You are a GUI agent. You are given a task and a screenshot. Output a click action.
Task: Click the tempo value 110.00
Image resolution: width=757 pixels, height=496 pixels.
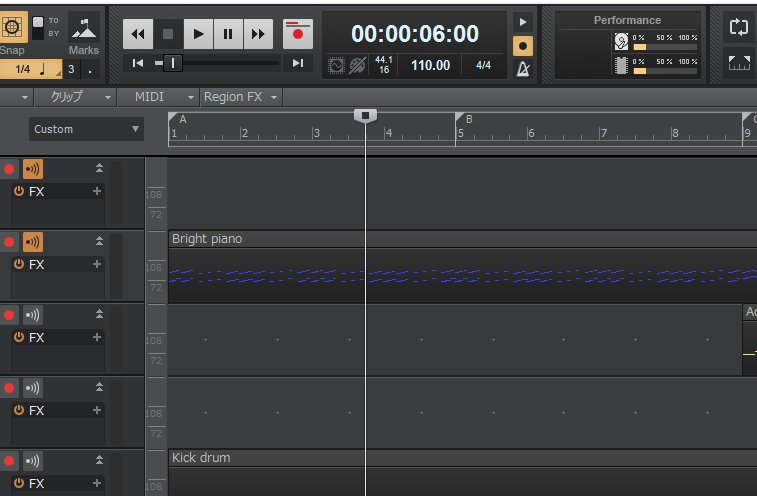point(430,65)
